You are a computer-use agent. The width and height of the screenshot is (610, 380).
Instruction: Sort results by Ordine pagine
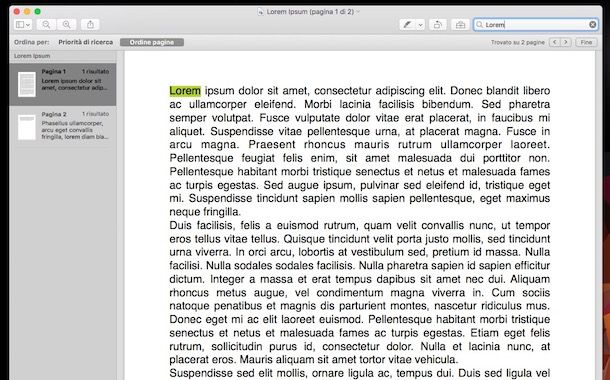pyautogui.click(x=152, y=42)
